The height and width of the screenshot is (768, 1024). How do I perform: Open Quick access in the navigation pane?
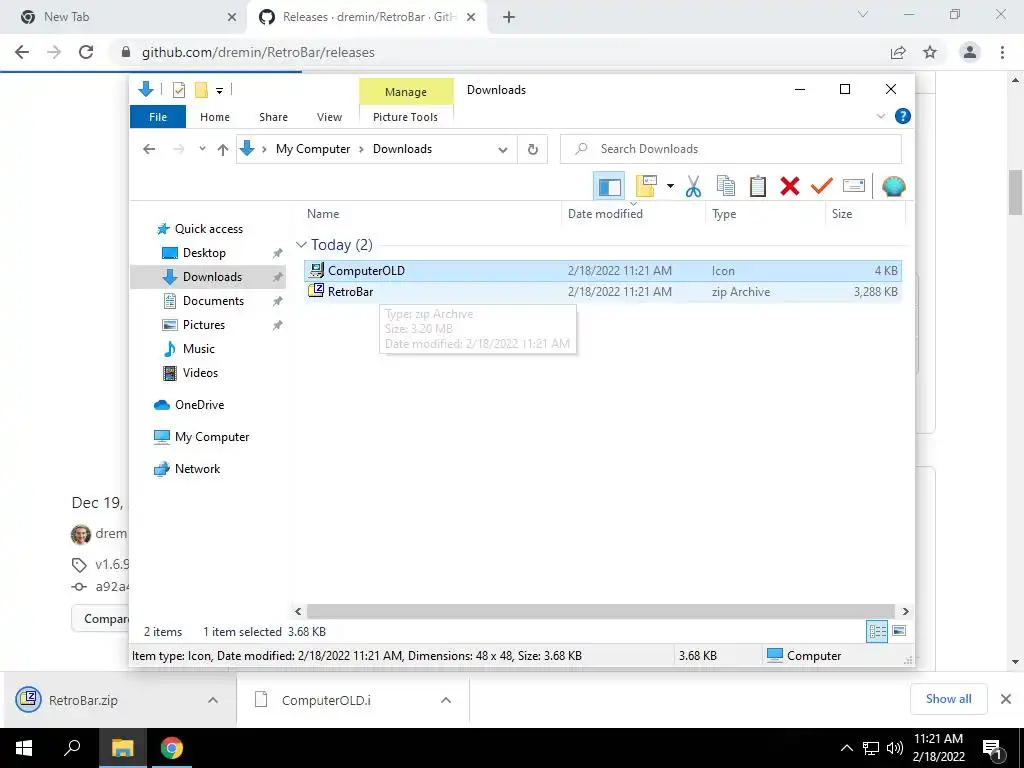208,229
